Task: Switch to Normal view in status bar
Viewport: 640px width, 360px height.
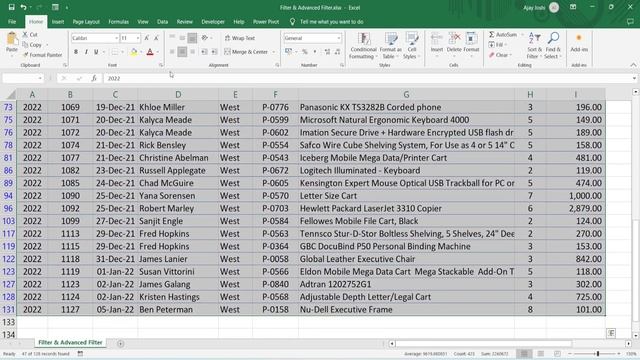Action: [x=524, y=353]
